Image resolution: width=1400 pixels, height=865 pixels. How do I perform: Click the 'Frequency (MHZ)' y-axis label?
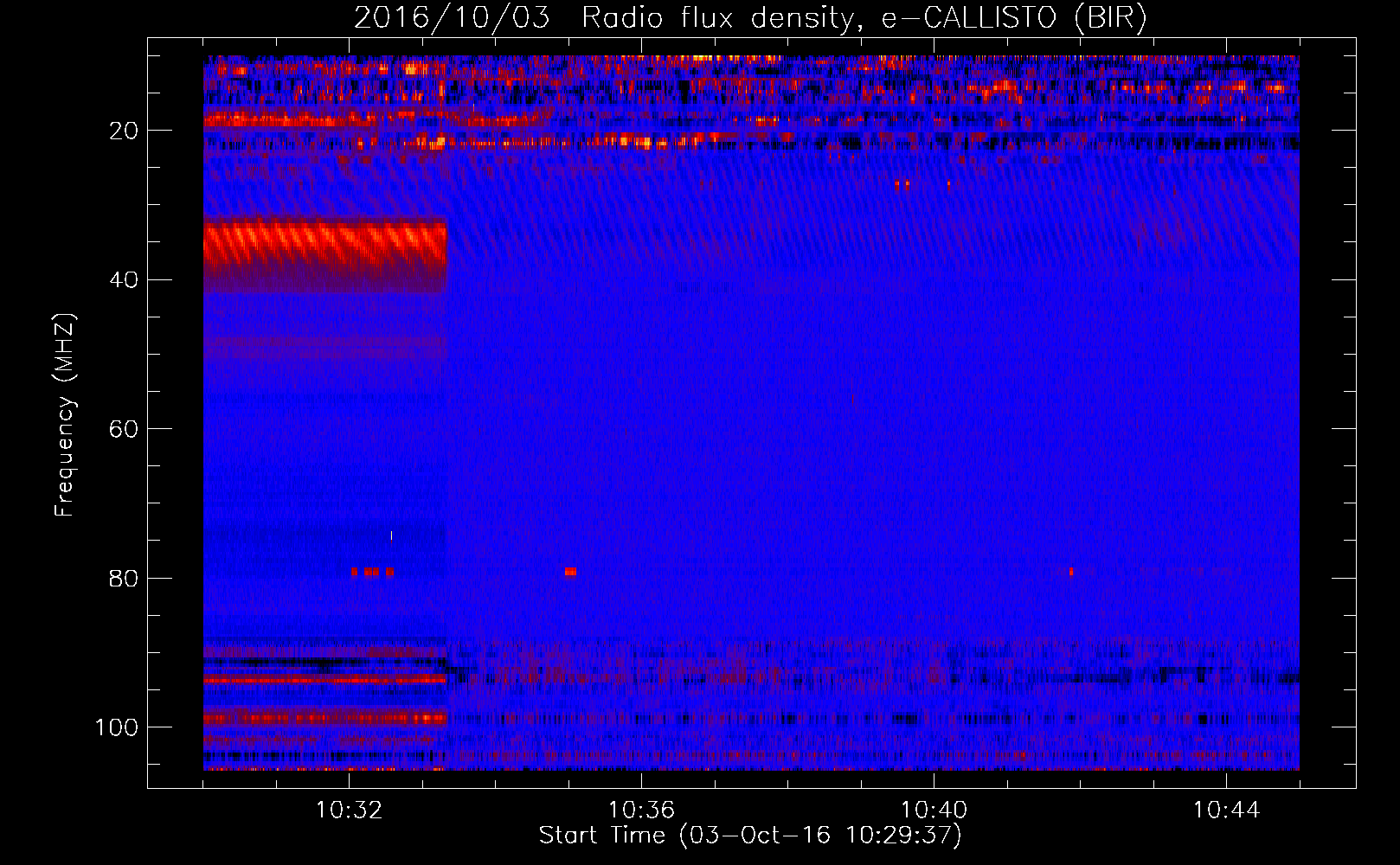click(65, 415)
